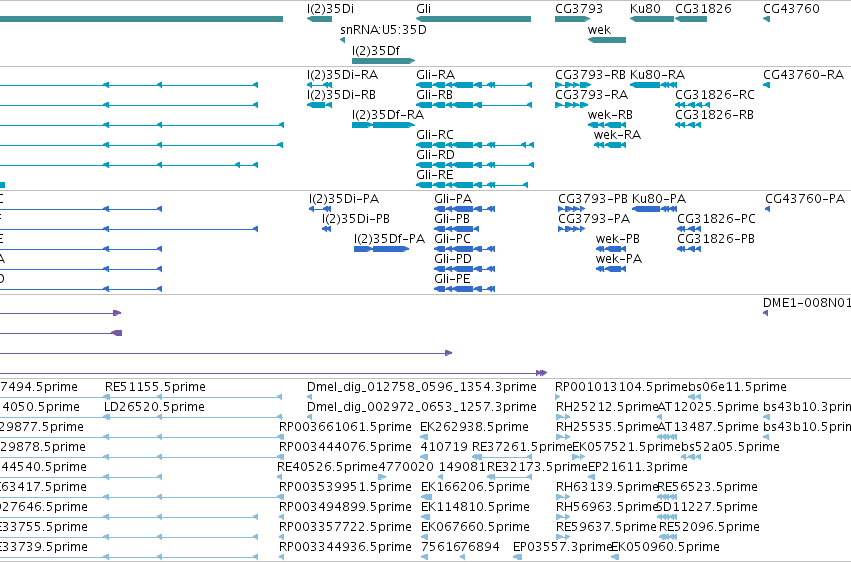Open the CG3793-PA protein label
This screenshot has width=851, height=562.
coord(594,219)
